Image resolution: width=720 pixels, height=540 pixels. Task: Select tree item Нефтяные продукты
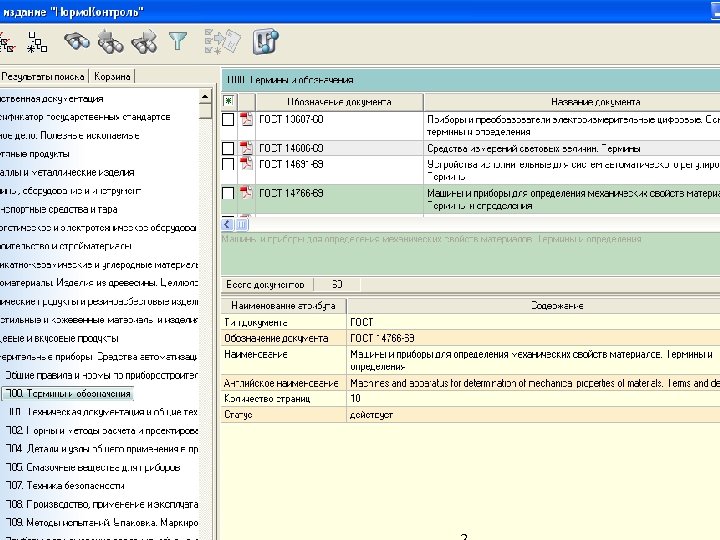35,154
